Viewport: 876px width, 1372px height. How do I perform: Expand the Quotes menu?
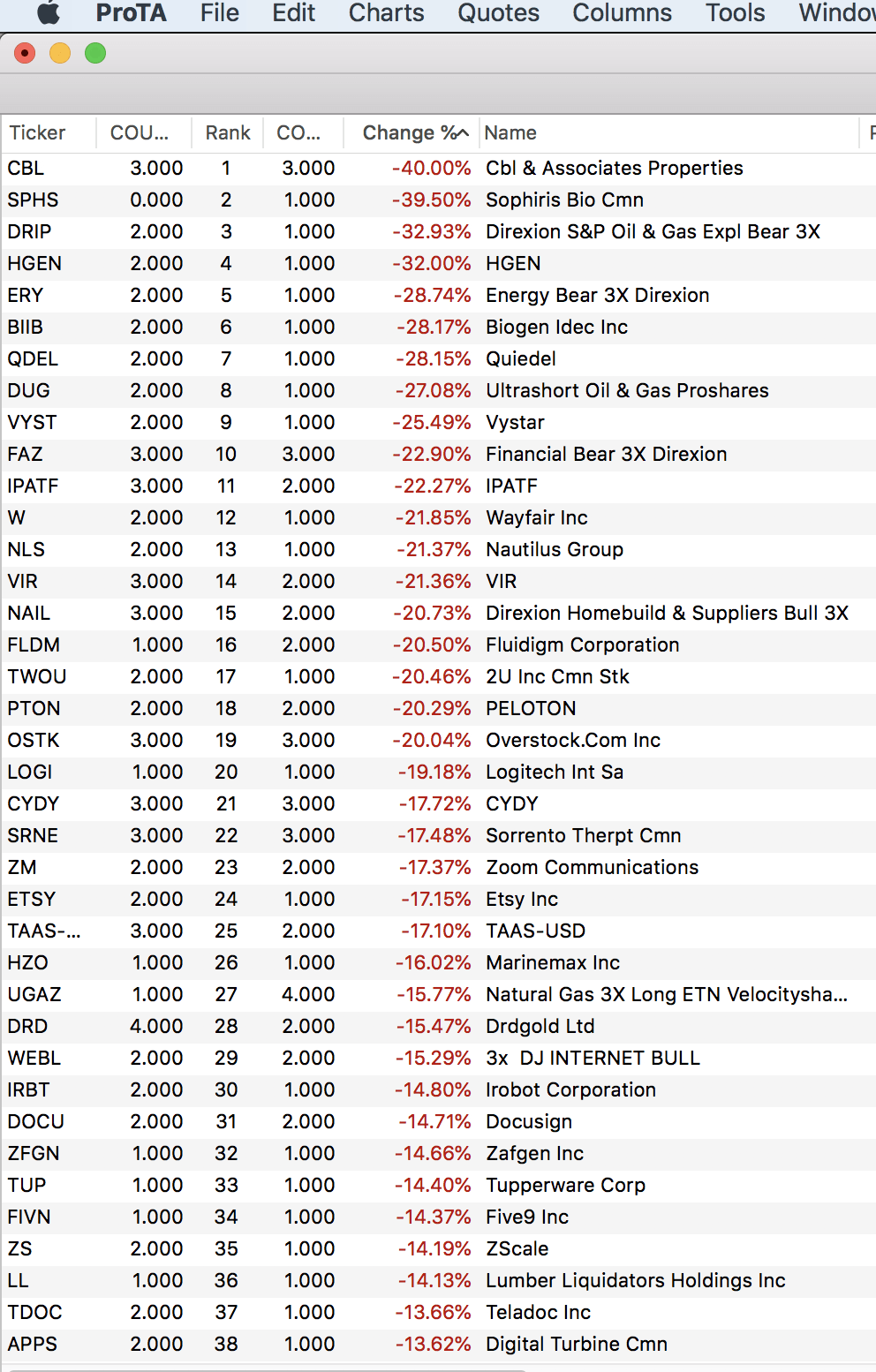pos(498,12)
